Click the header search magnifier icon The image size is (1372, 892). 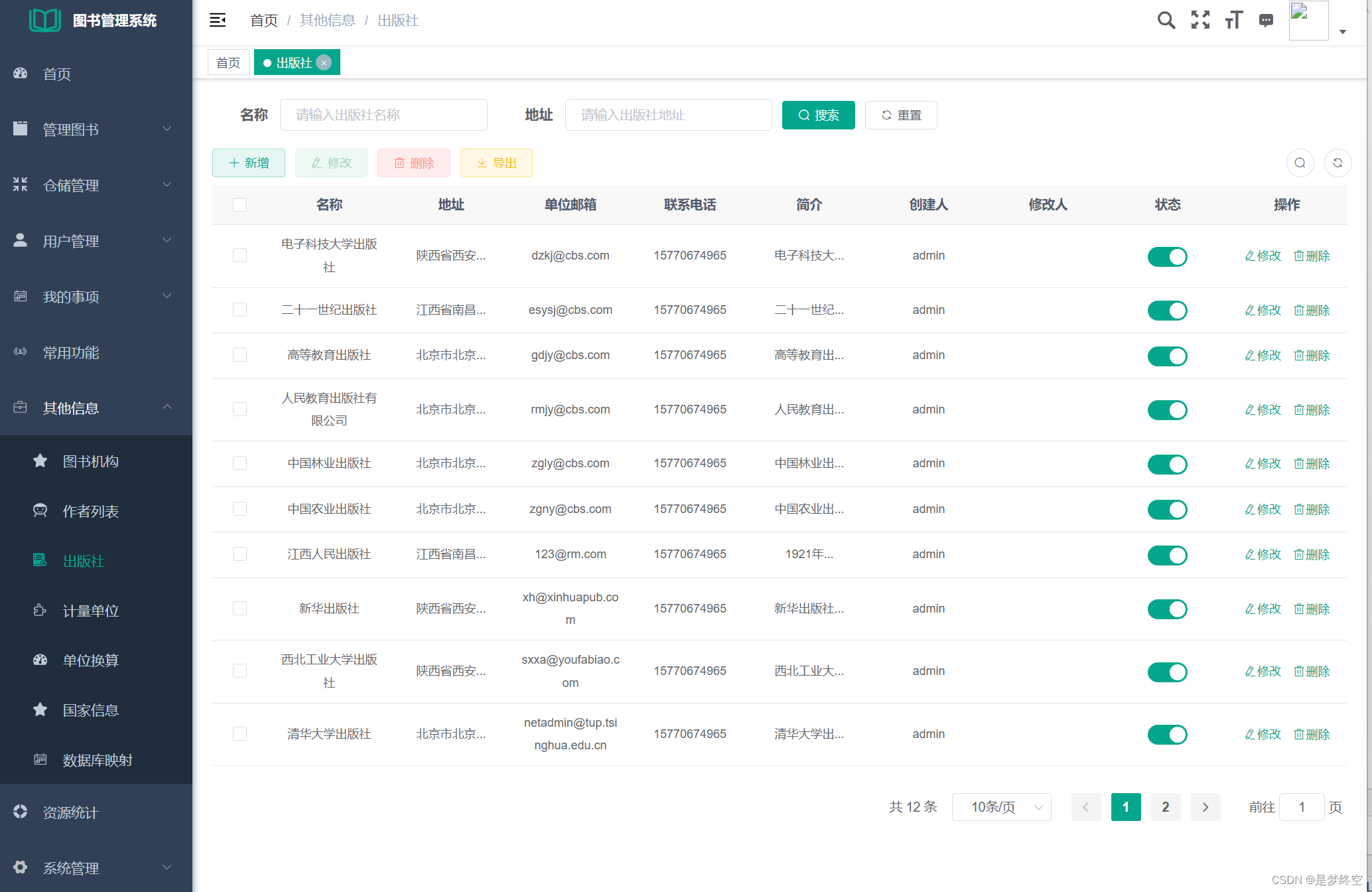pyautogui.click(x=1166, y=21)
